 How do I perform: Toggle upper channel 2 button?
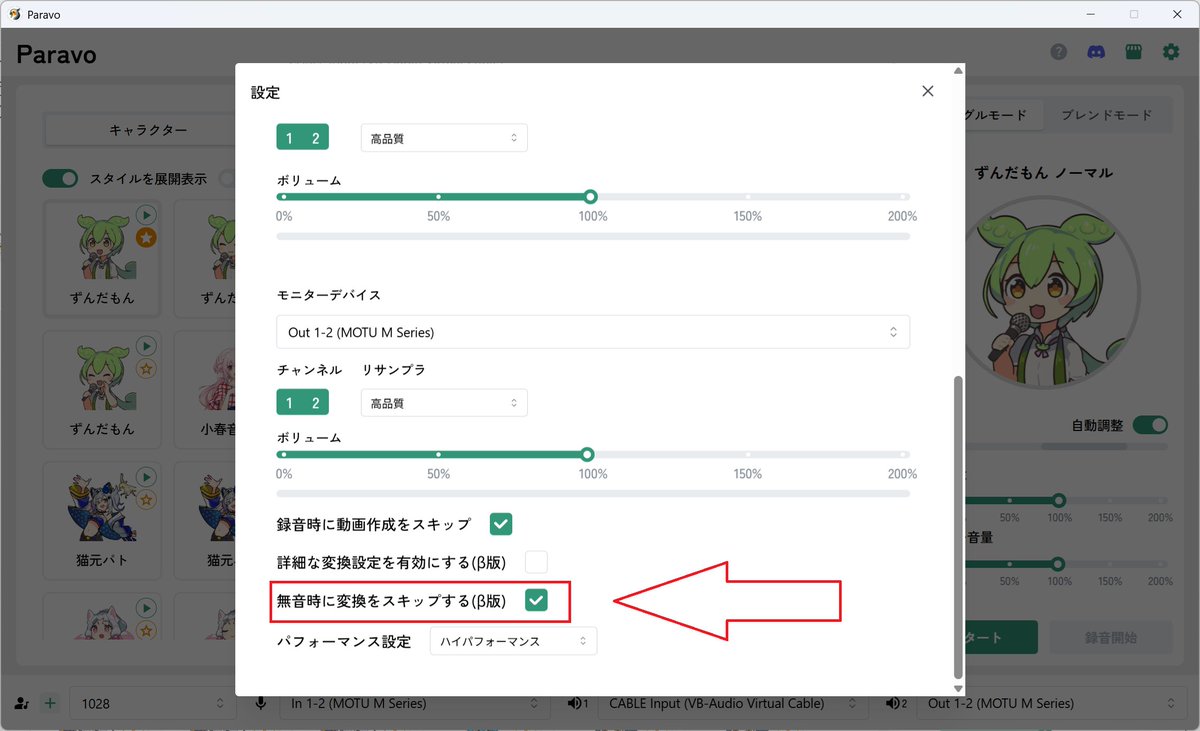coord(316,138)
